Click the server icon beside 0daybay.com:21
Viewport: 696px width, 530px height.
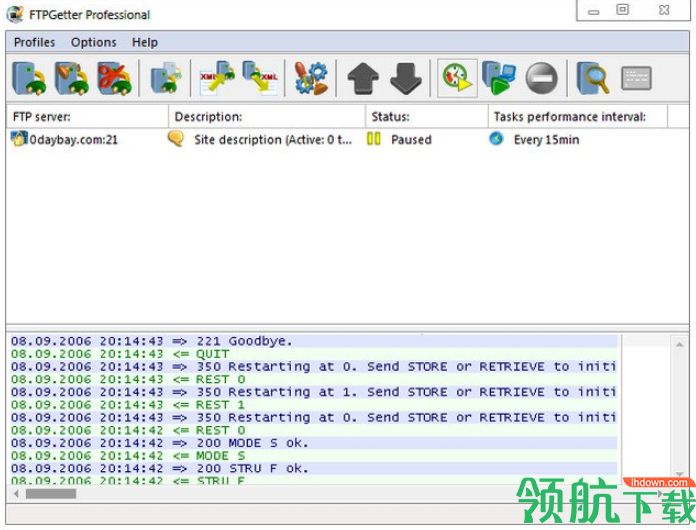(19, 139)
